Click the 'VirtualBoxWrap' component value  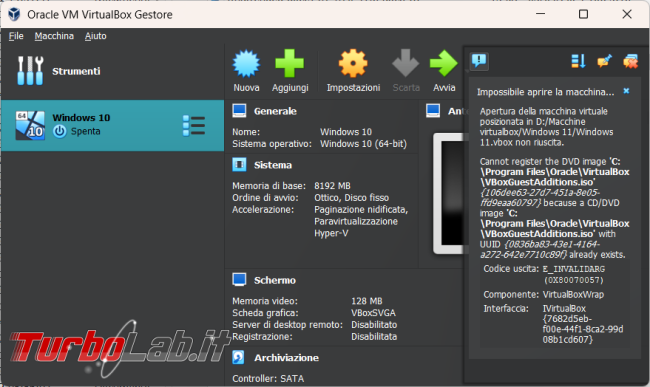point(573,295)
